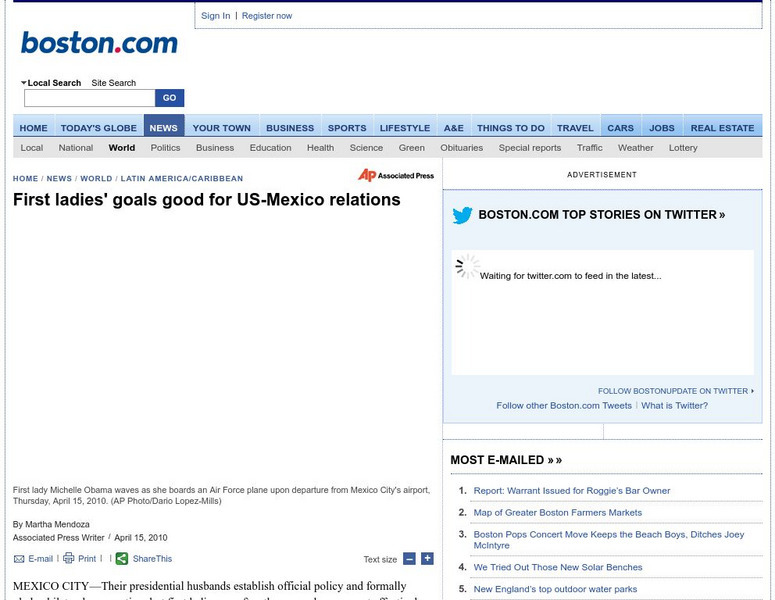Select the Obituaries subsection

click(x=462, y=148)
